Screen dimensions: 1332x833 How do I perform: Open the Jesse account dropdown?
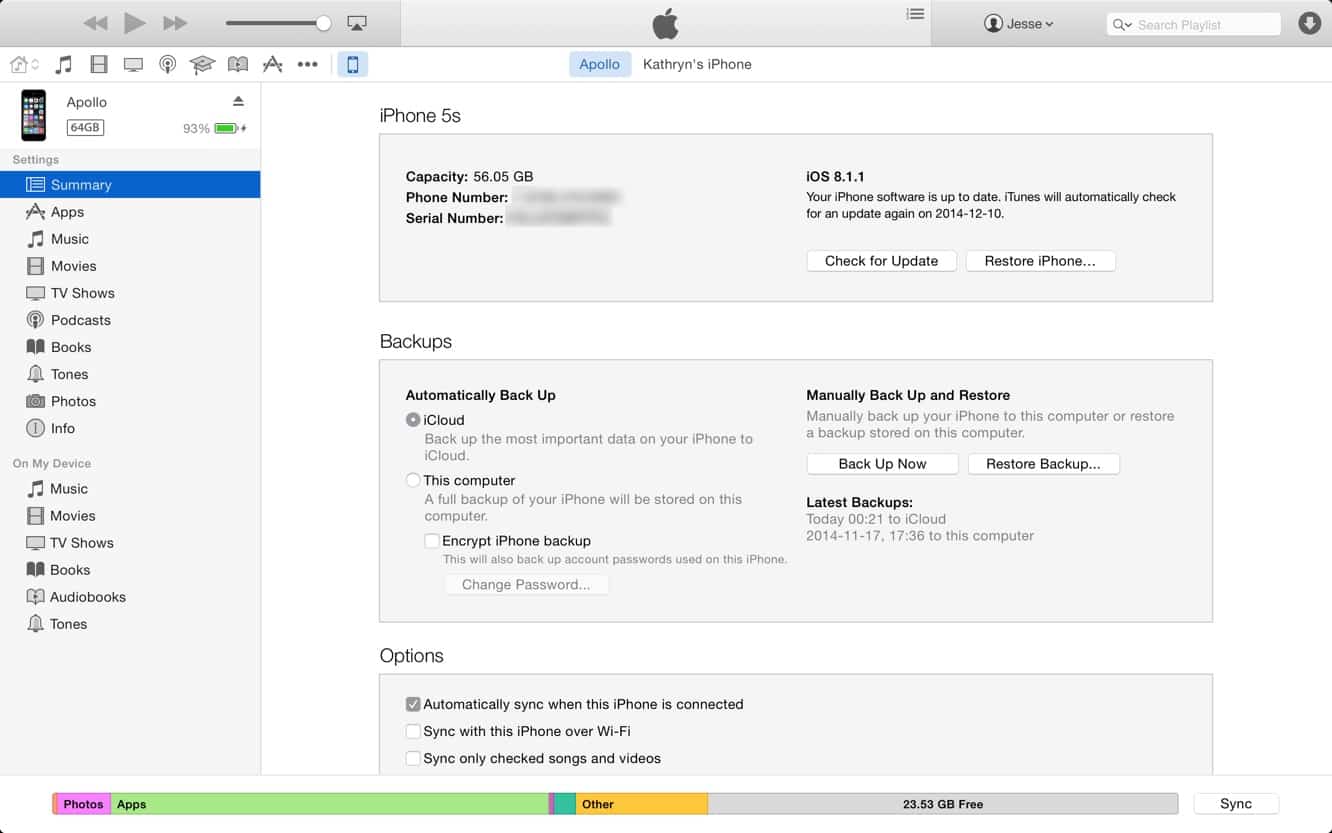pos(1019,24)
